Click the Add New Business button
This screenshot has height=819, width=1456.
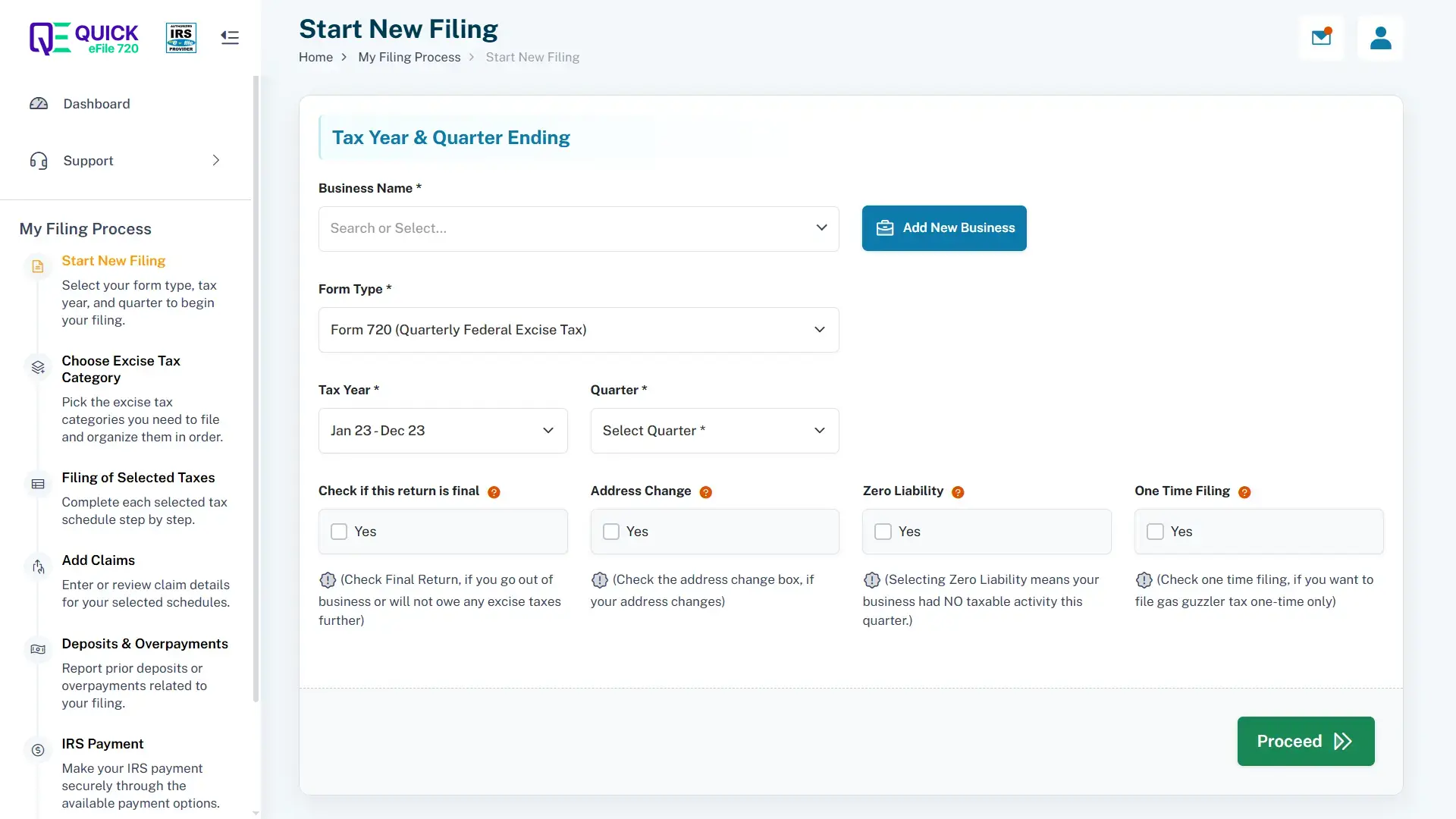click(944, 228)
